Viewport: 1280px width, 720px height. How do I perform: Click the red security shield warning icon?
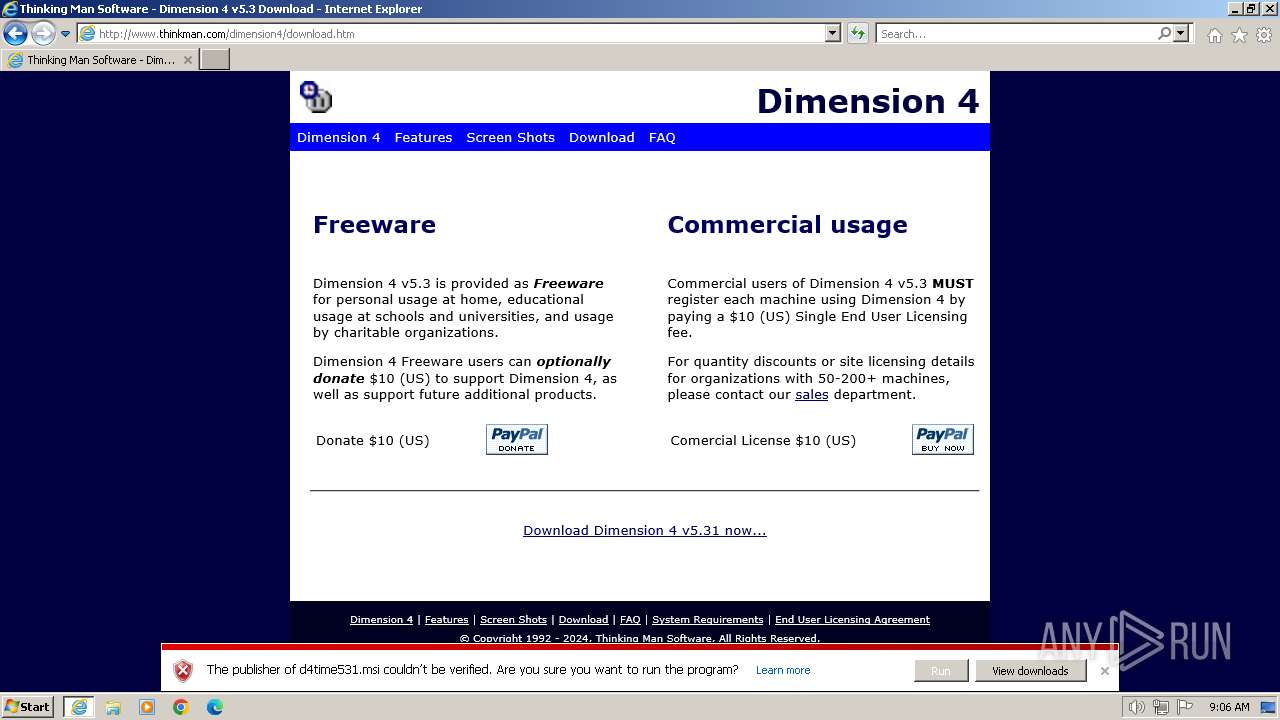pyautogui.click(x=182, y=670)
